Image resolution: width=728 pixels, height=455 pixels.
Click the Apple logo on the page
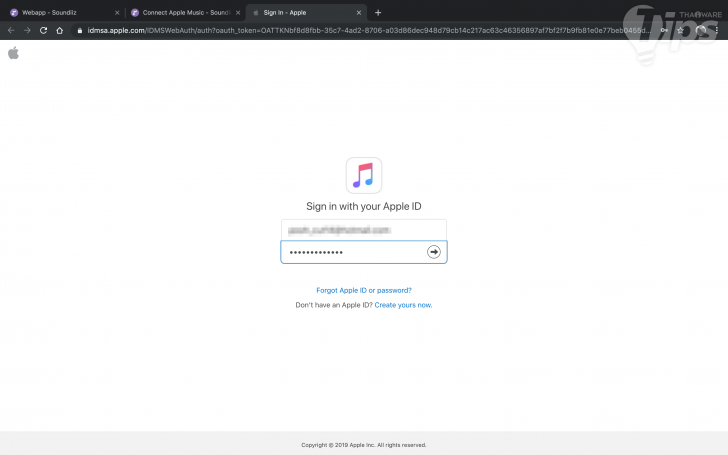pos(13,53)
